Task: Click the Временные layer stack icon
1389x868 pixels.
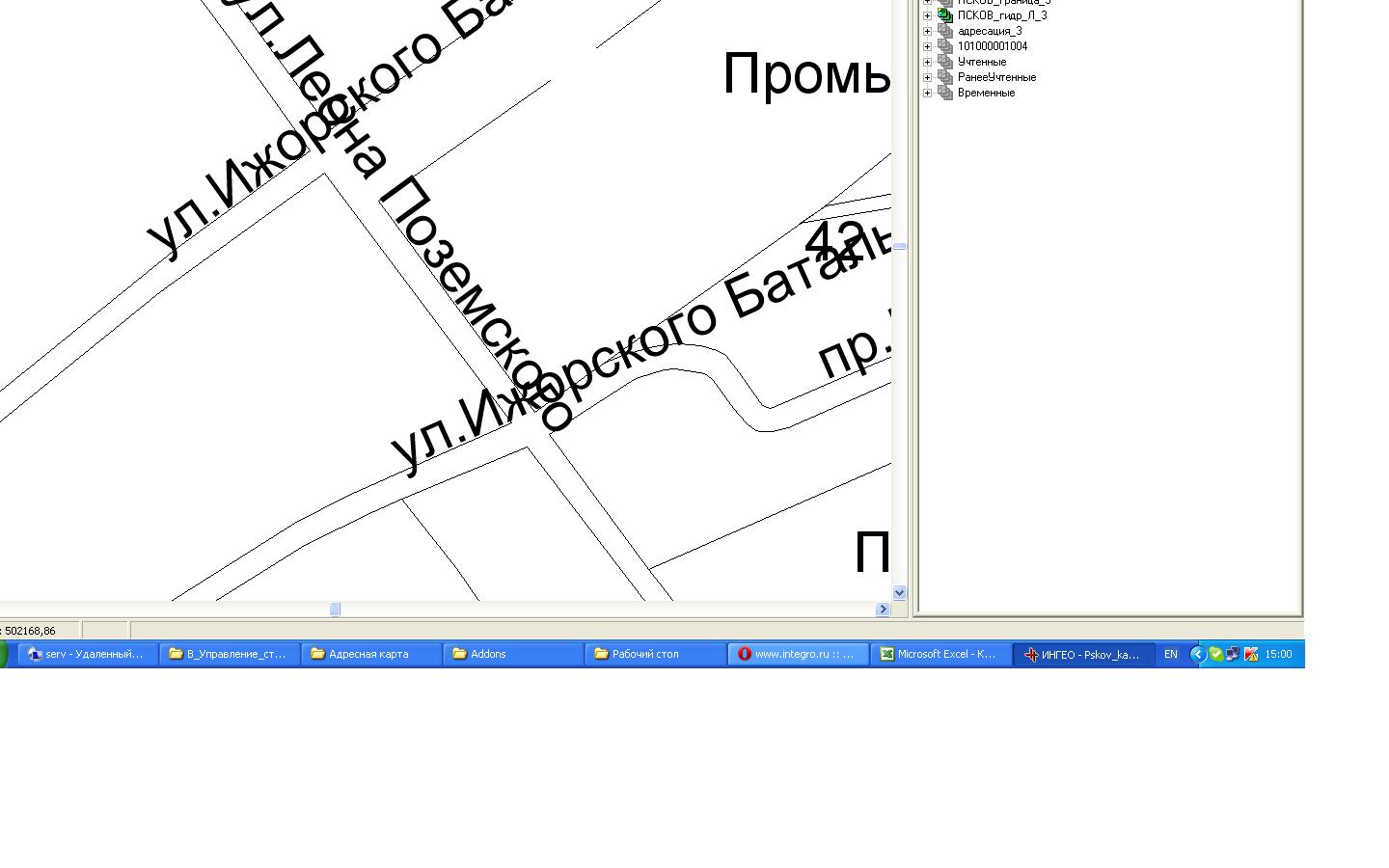Action: tap(945, 93)
